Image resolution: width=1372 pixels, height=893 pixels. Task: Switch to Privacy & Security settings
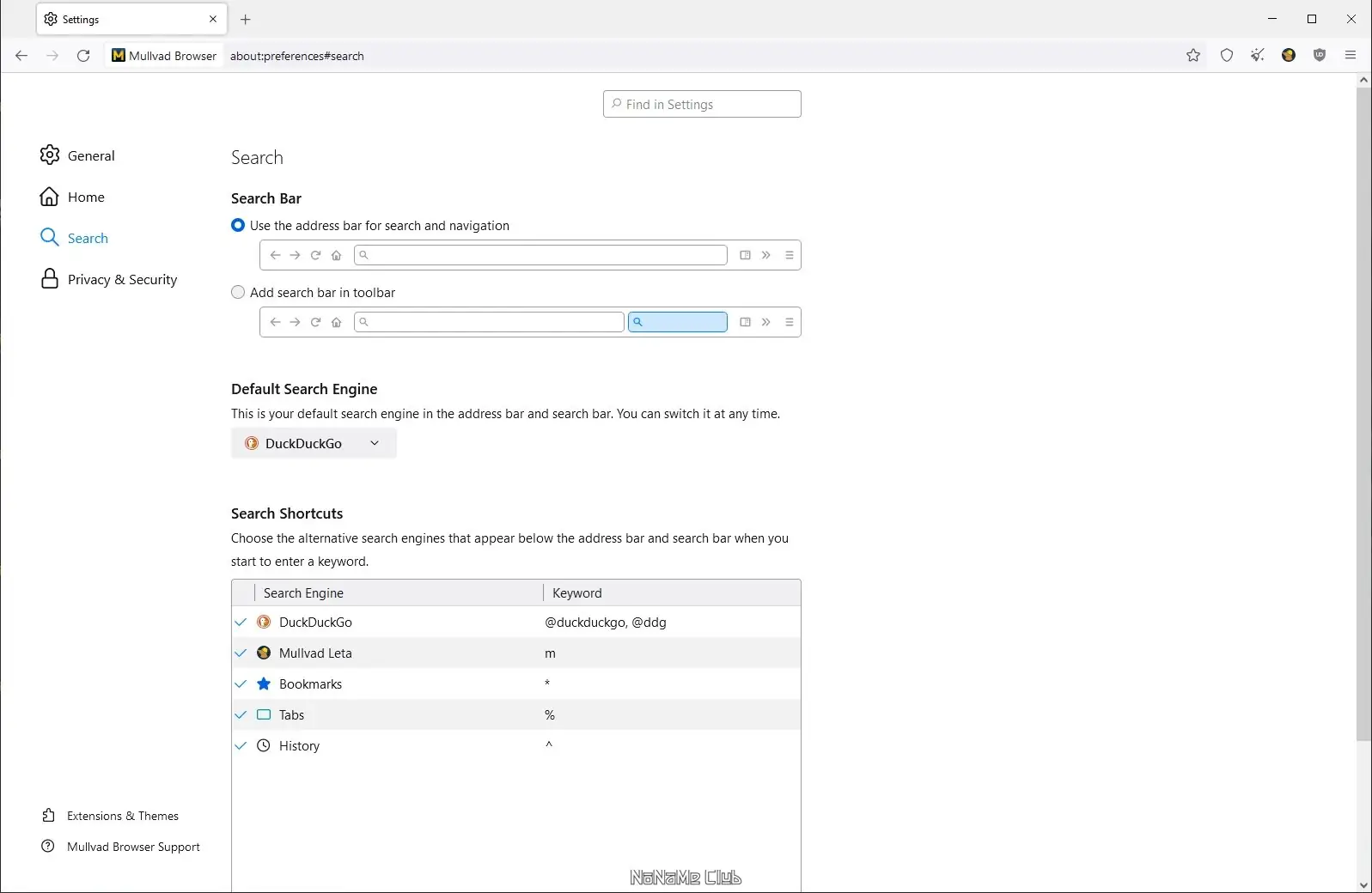coord(122,280)
